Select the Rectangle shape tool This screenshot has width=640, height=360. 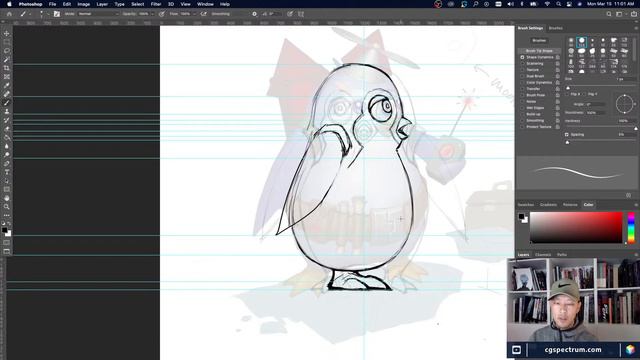tap(7, 189)
